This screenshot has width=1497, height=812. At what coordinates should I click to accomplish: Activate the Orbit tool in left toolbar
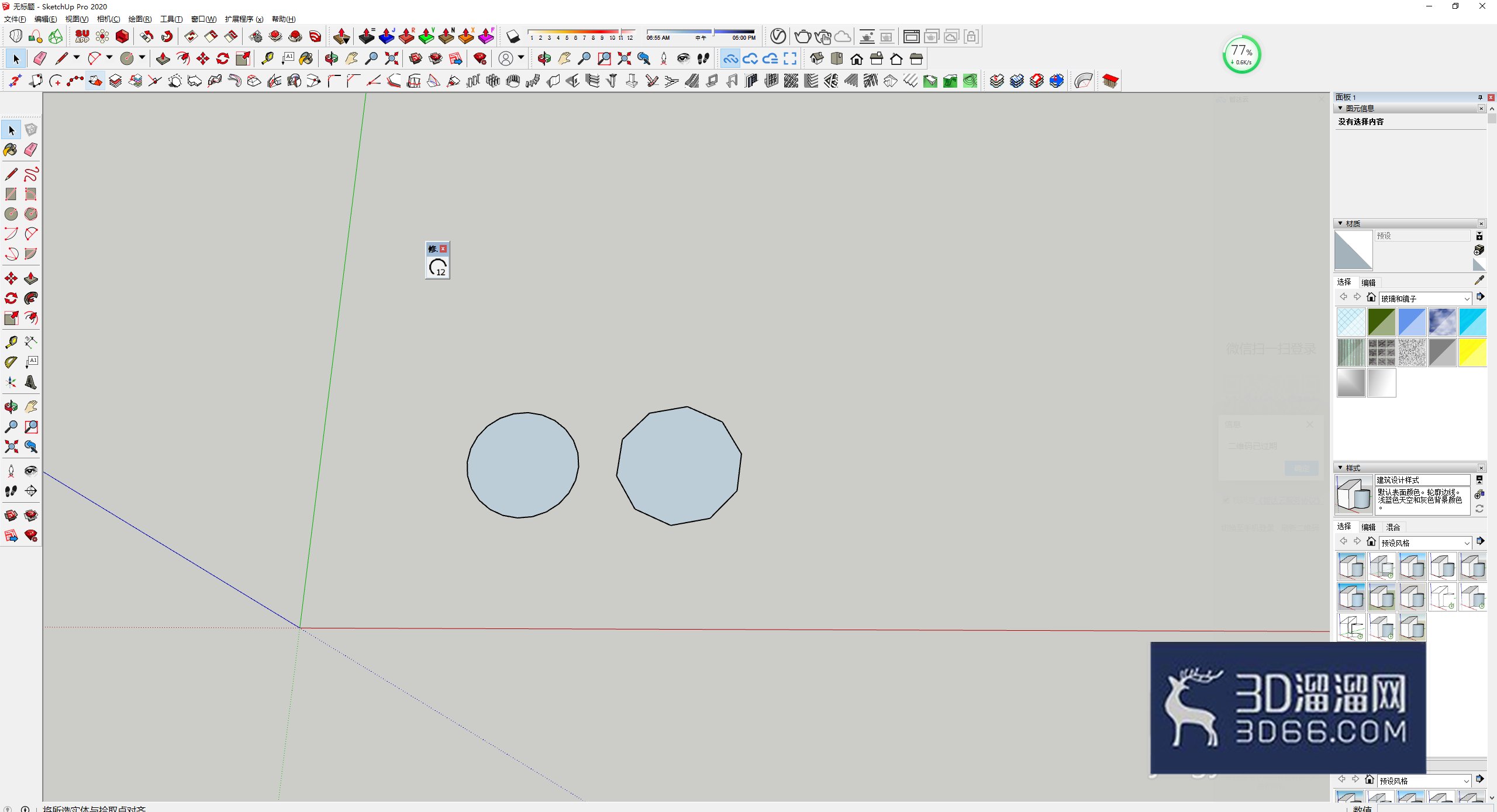click(x=11, y=406)
